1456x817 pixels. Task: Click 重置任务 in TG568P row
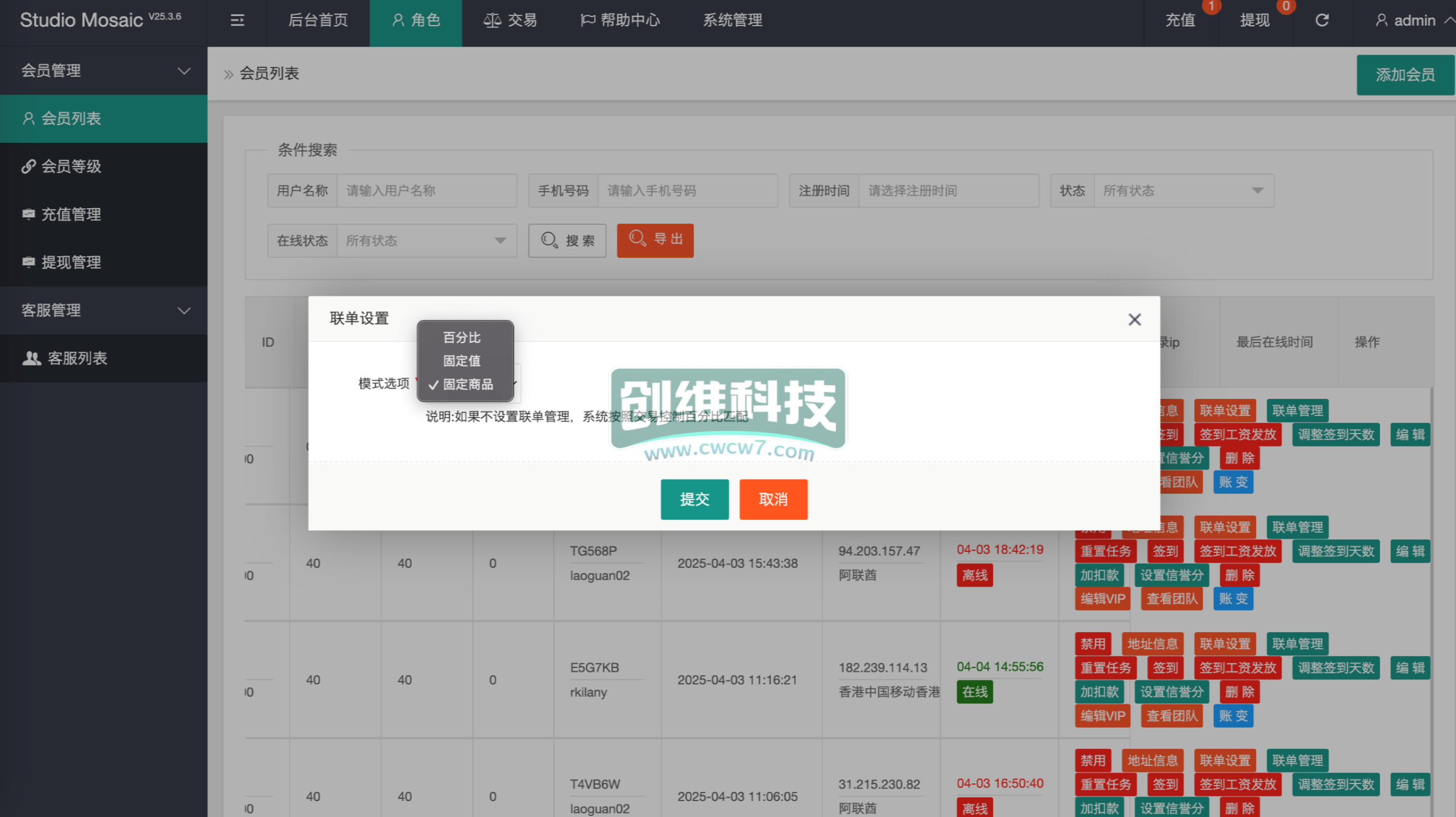(1106, 551)
